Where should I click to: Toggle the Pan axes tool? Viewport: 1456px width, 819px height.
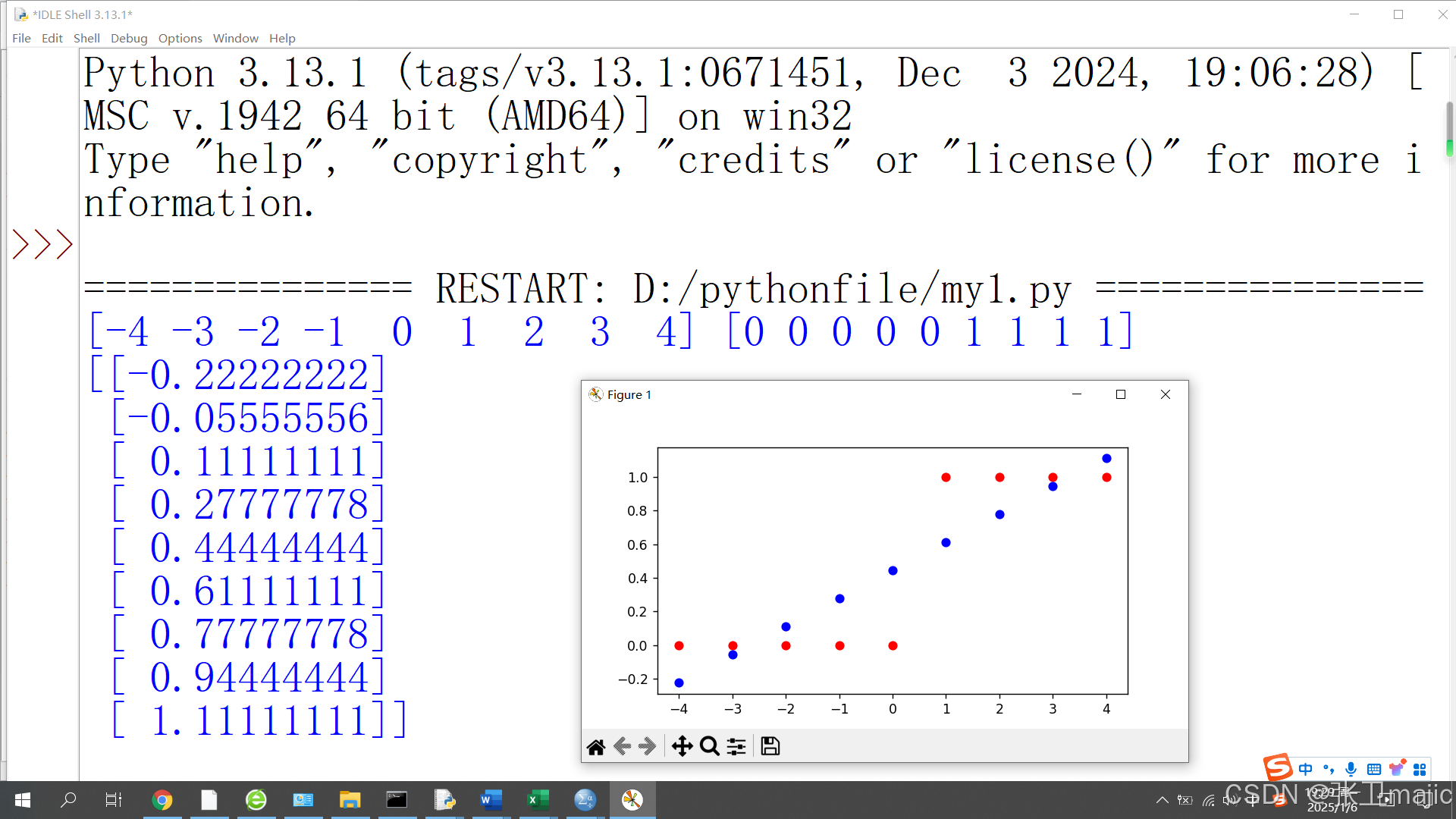[682, 747]
